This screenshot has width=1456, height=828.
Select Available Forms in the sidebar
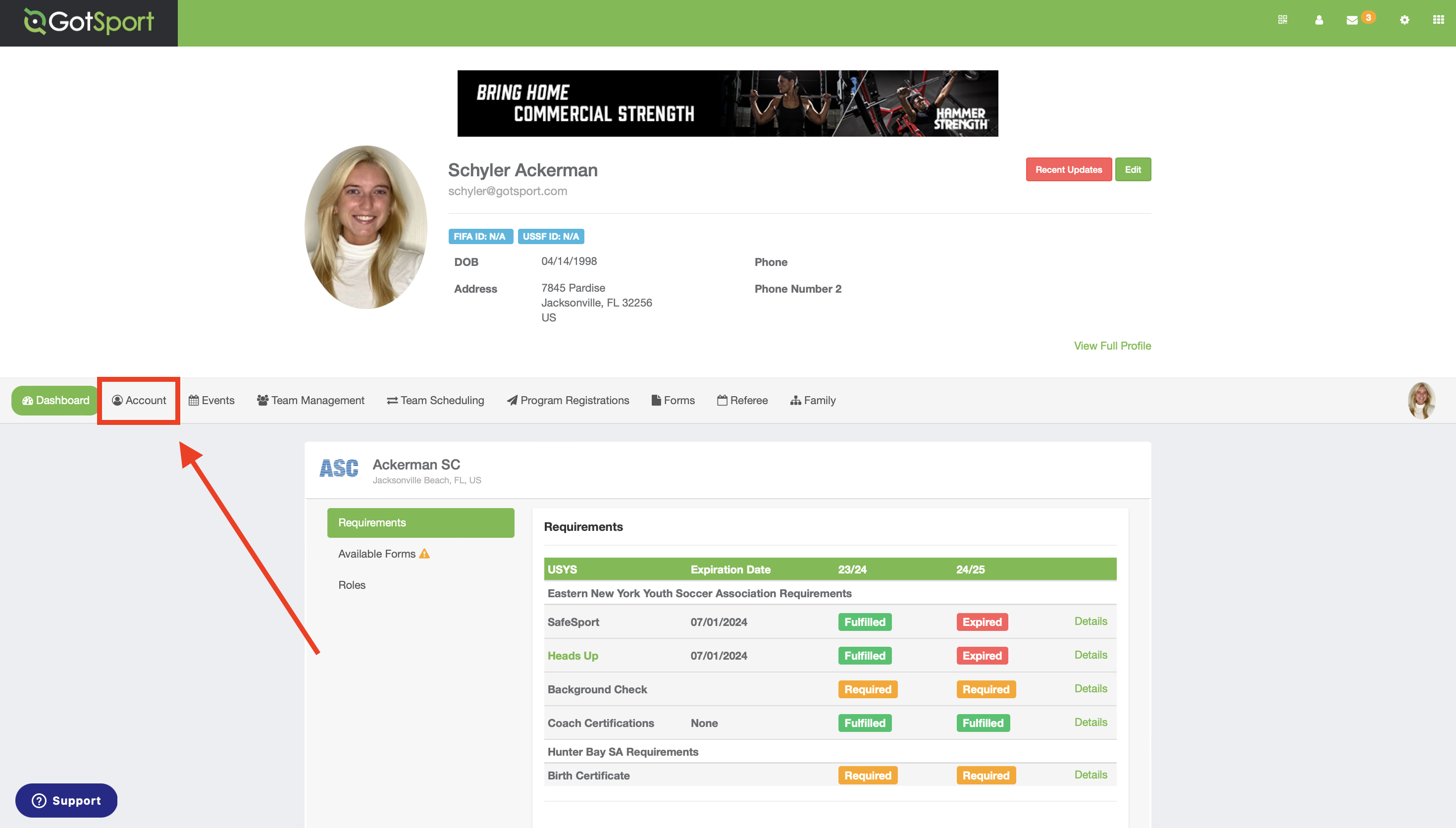pos(377,554)
